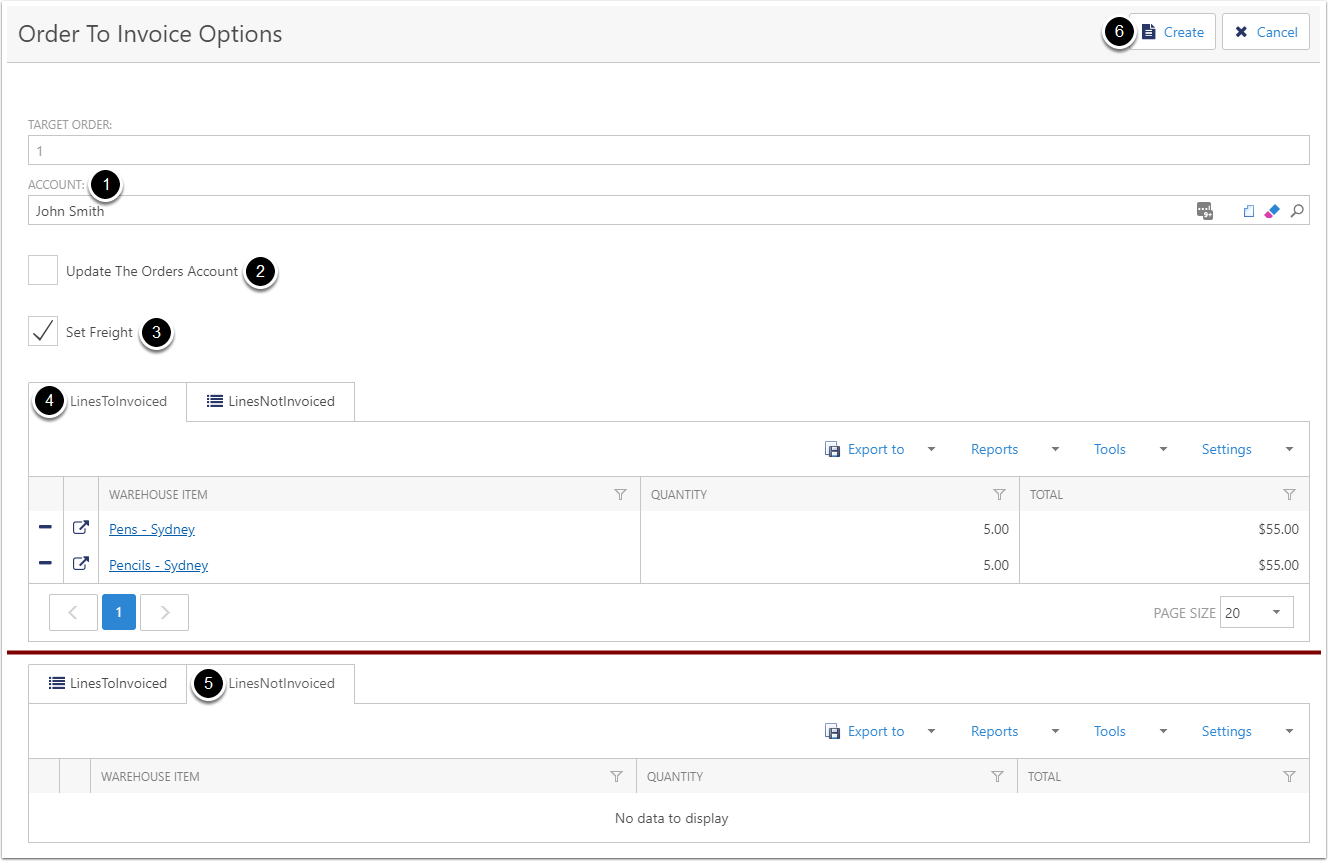Go to the next page arrow
The image size is (1328, 861).
pyautogui.click(x=164, y=612)
